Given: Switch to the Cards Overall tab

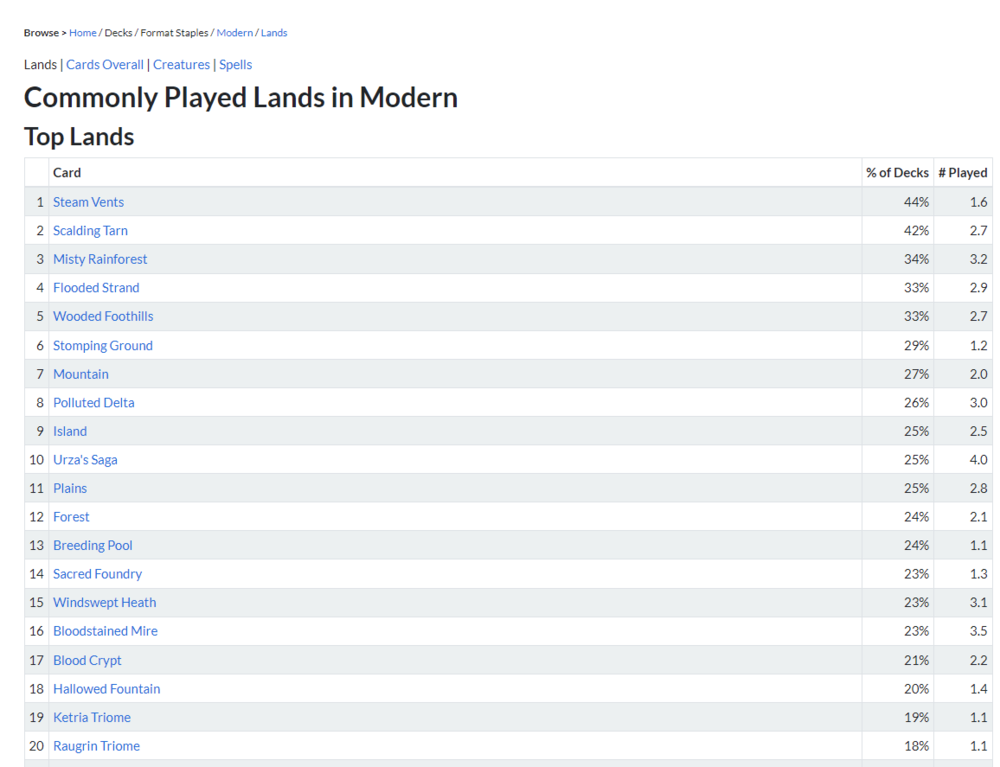Looking at the screenshot, I should point(105,65).
